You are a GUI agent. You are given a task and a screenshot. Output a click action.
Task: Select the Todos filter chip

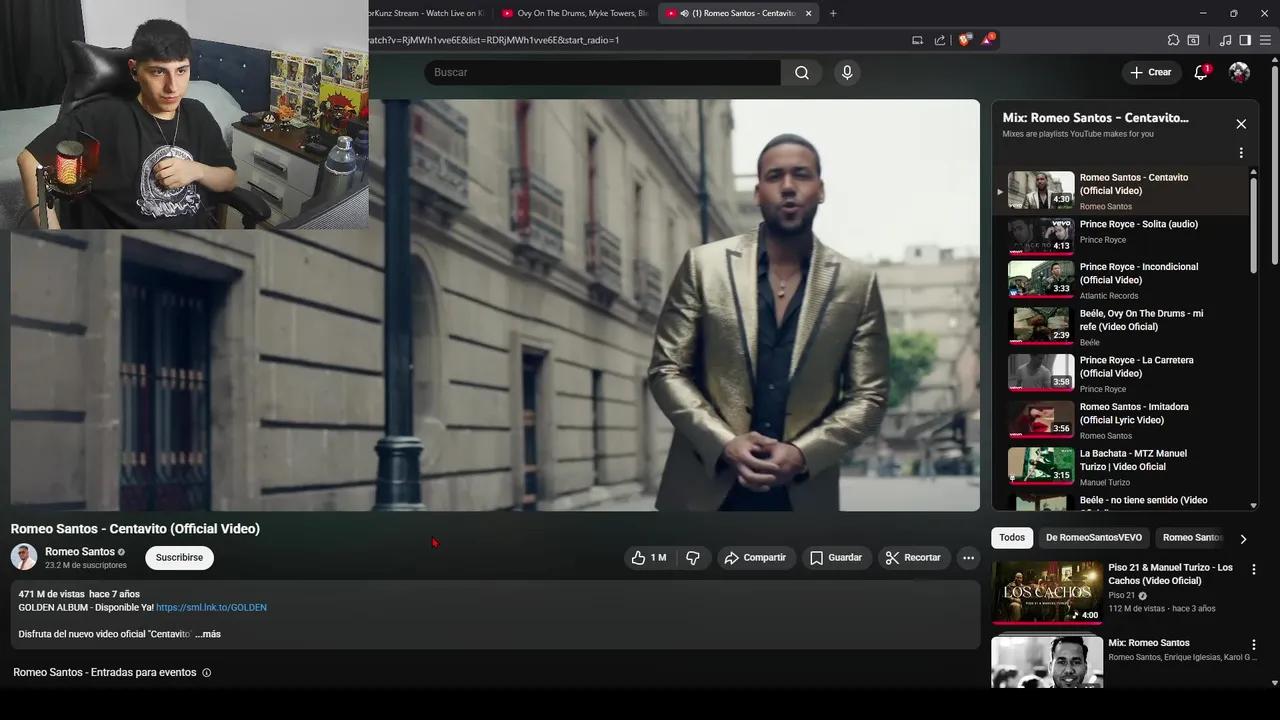point(1012,538)
